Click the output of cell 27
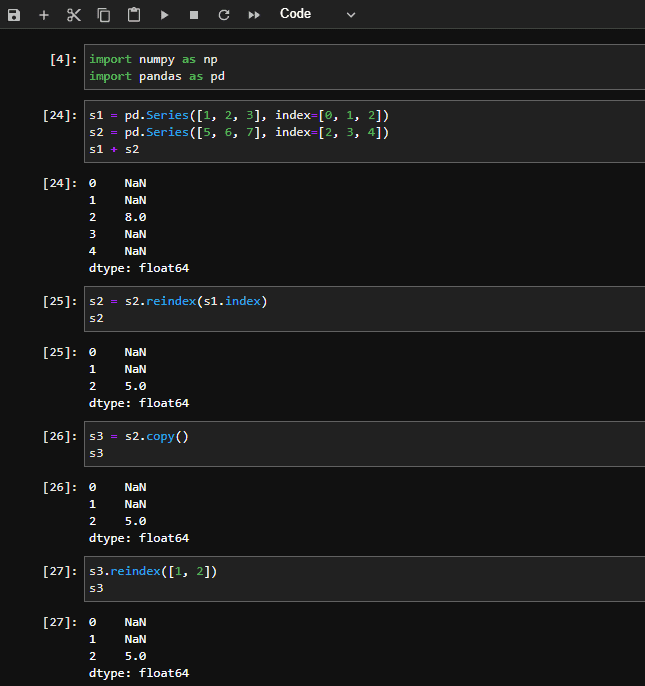This screenshot has width=645, height=686. (138, 647)
